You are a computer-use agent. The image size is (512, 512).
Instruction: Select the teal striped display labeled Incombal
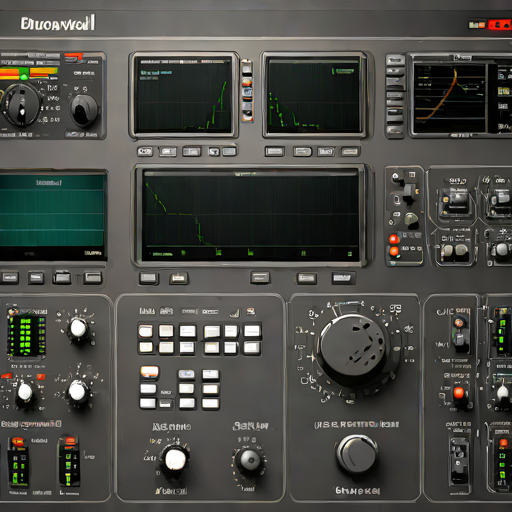click(x=53, y=215)
